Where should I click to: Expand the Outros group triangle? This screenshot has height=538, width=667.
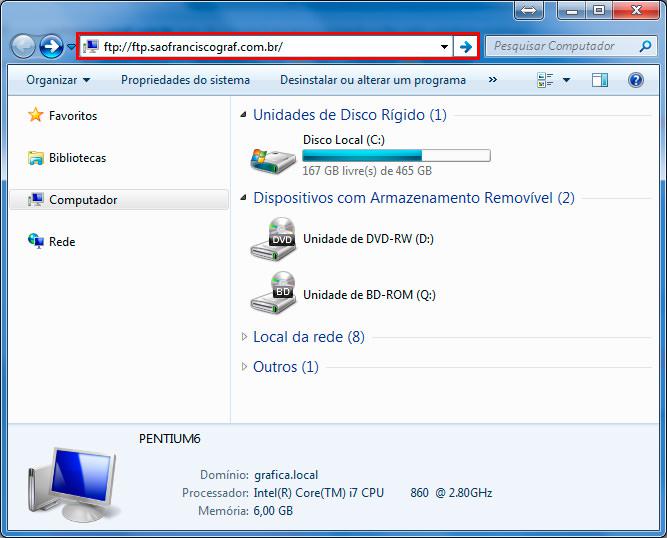click(x=244, y=367)
